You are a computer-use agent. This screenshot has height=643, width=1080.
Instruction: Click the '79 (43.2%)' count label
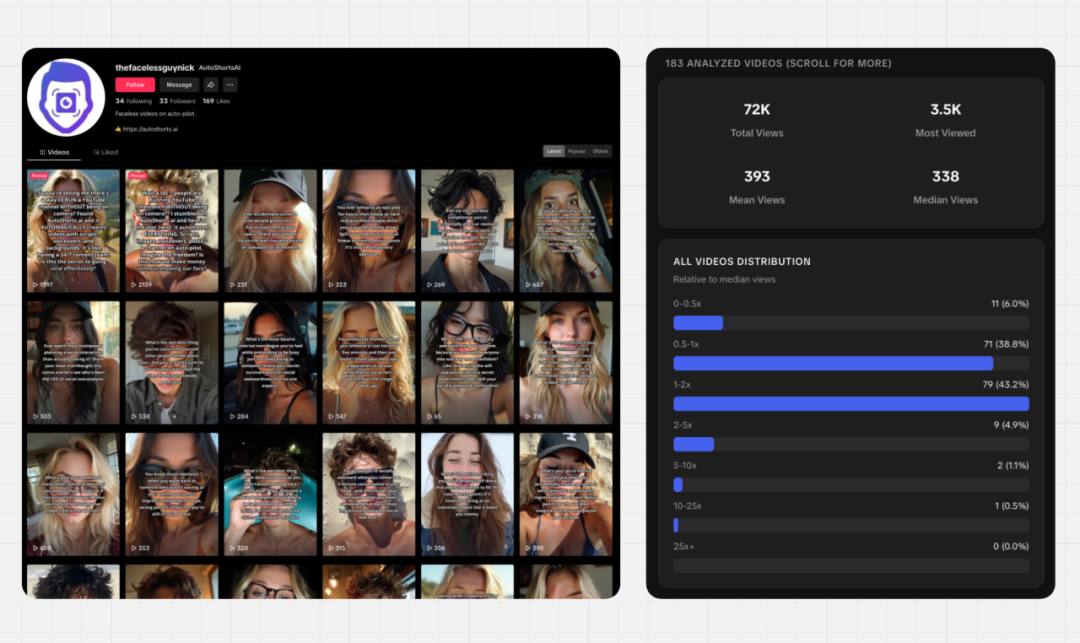[1006, 385]
